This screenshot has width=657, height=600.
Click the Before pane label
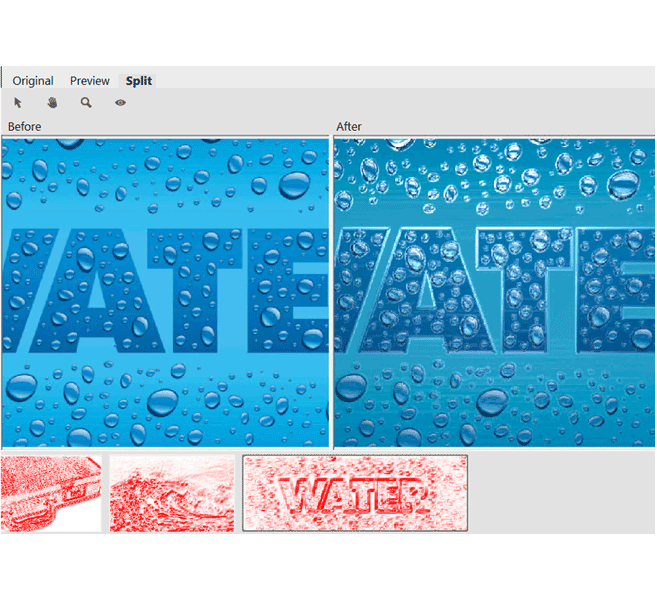(x=25, y=127)
